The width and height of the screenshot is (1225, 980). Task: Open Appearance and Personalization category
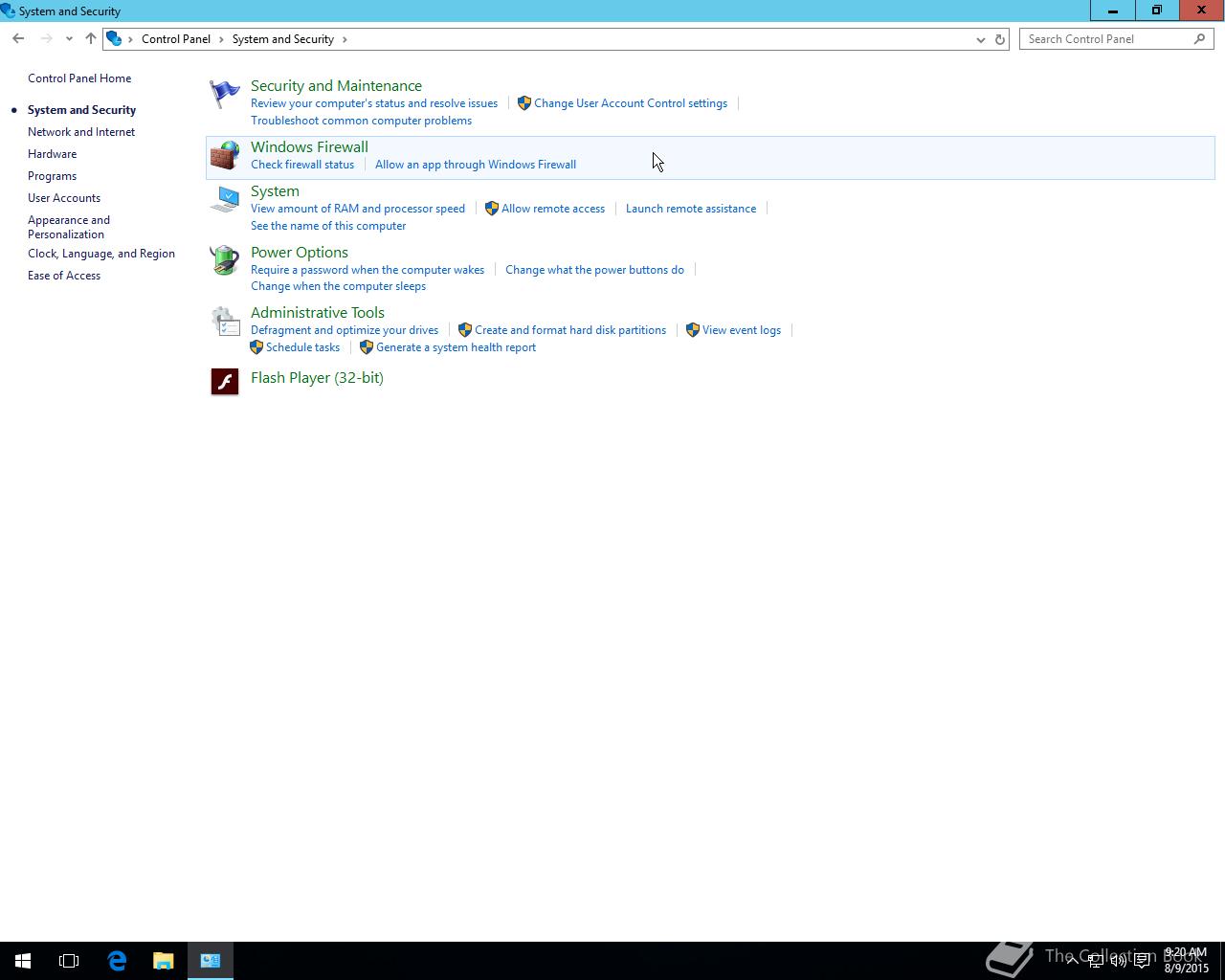coord(69,227)
